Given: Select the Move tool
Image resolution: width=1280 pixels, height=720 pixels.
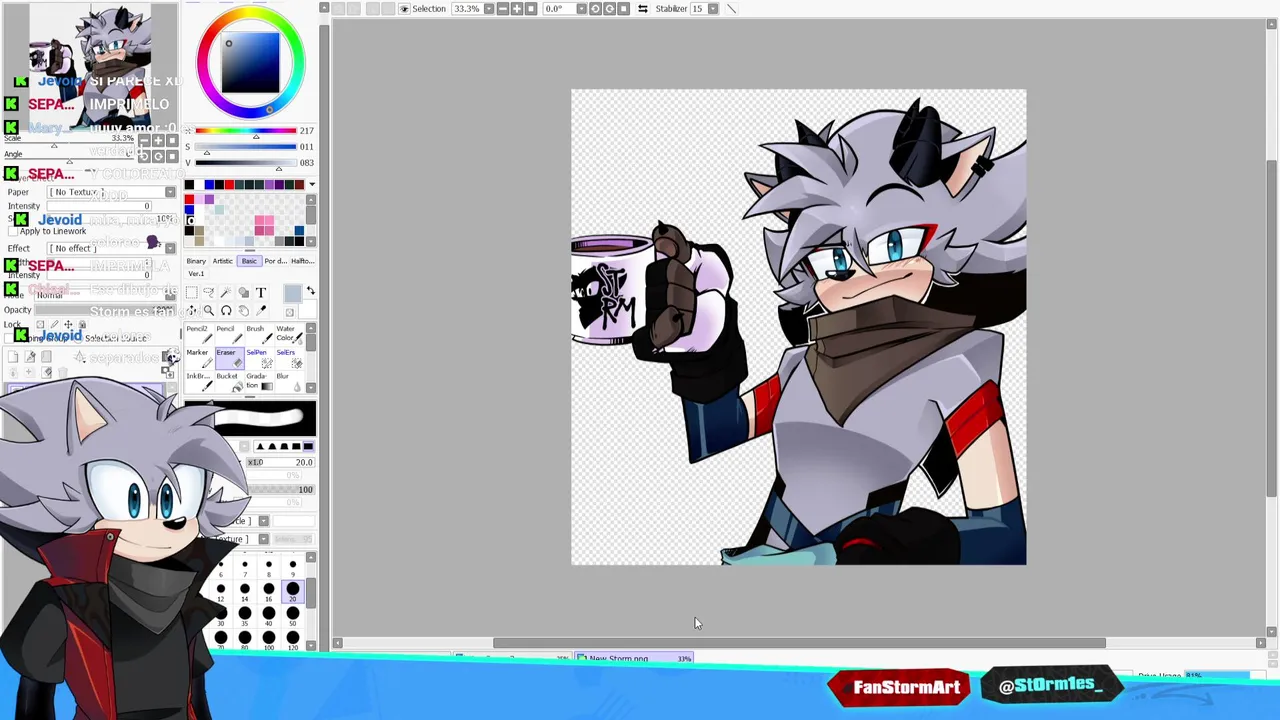Looking at the screenshot, I should coord(191,311).
